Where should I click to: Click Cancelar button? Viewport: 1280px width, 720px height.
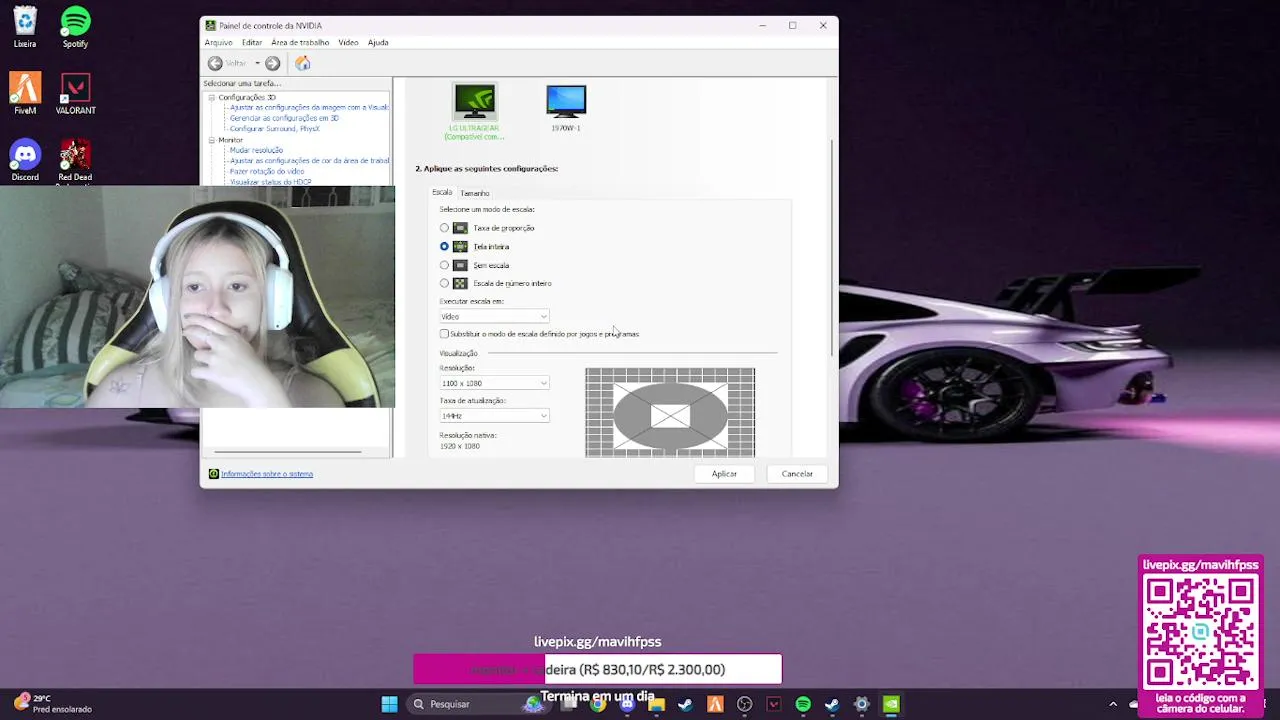(x=797, y=474)
